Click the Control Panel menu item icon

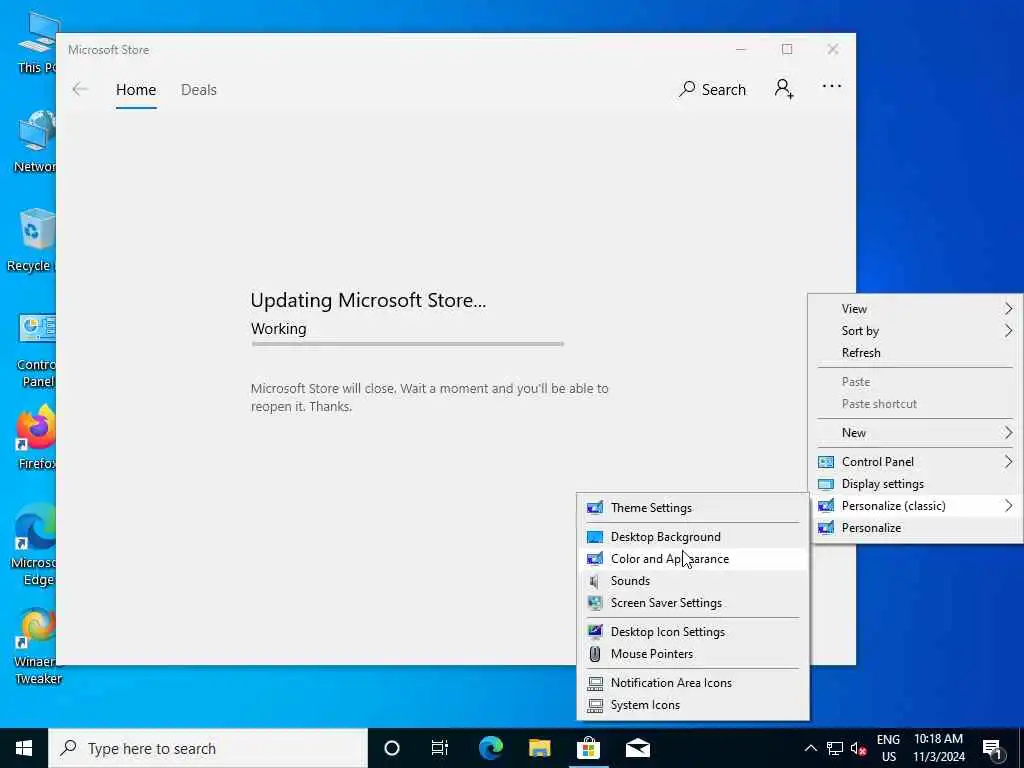click(x=825, y=462)
